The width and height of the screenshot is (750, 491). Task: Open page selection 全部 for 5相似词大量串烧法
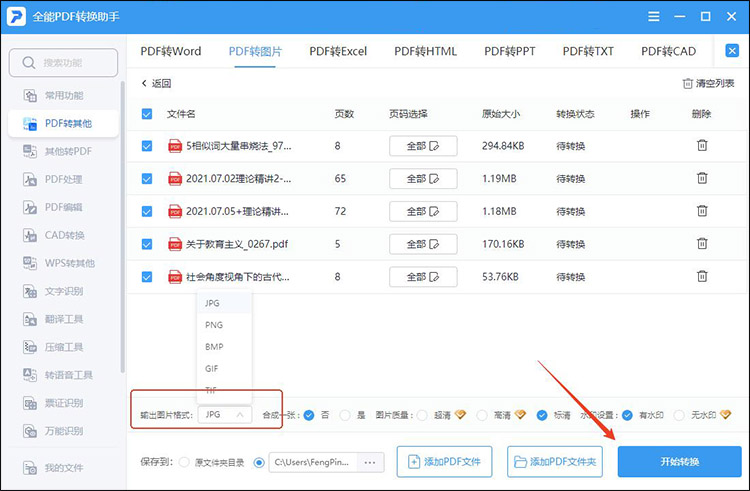click(423, 146)
